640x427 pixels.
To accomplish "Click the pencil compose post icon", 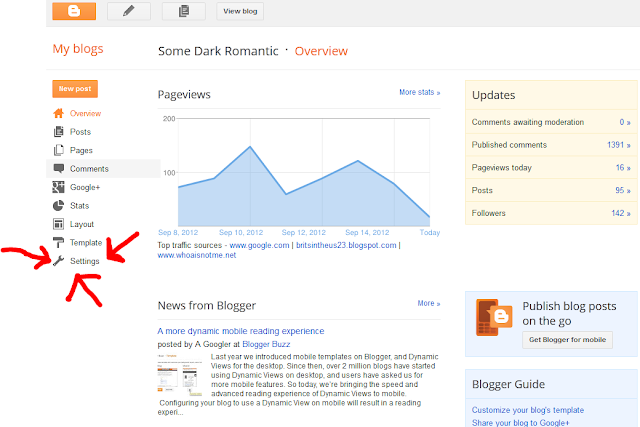I will (x=129, y=11).
